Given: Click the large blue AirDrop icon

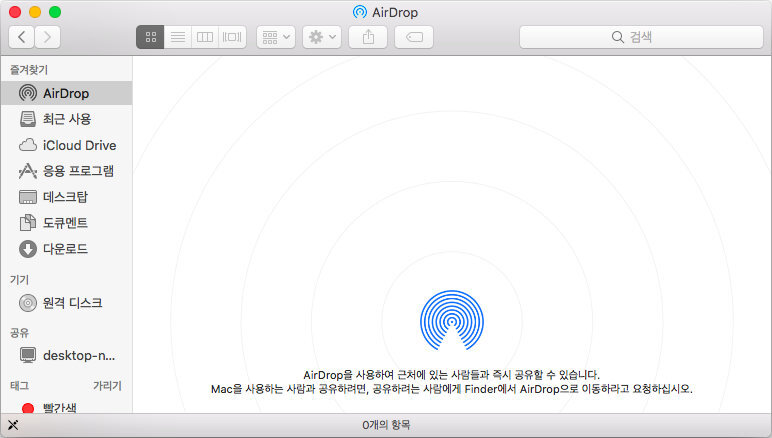Looking at the screenshot, I should [451, 320].
